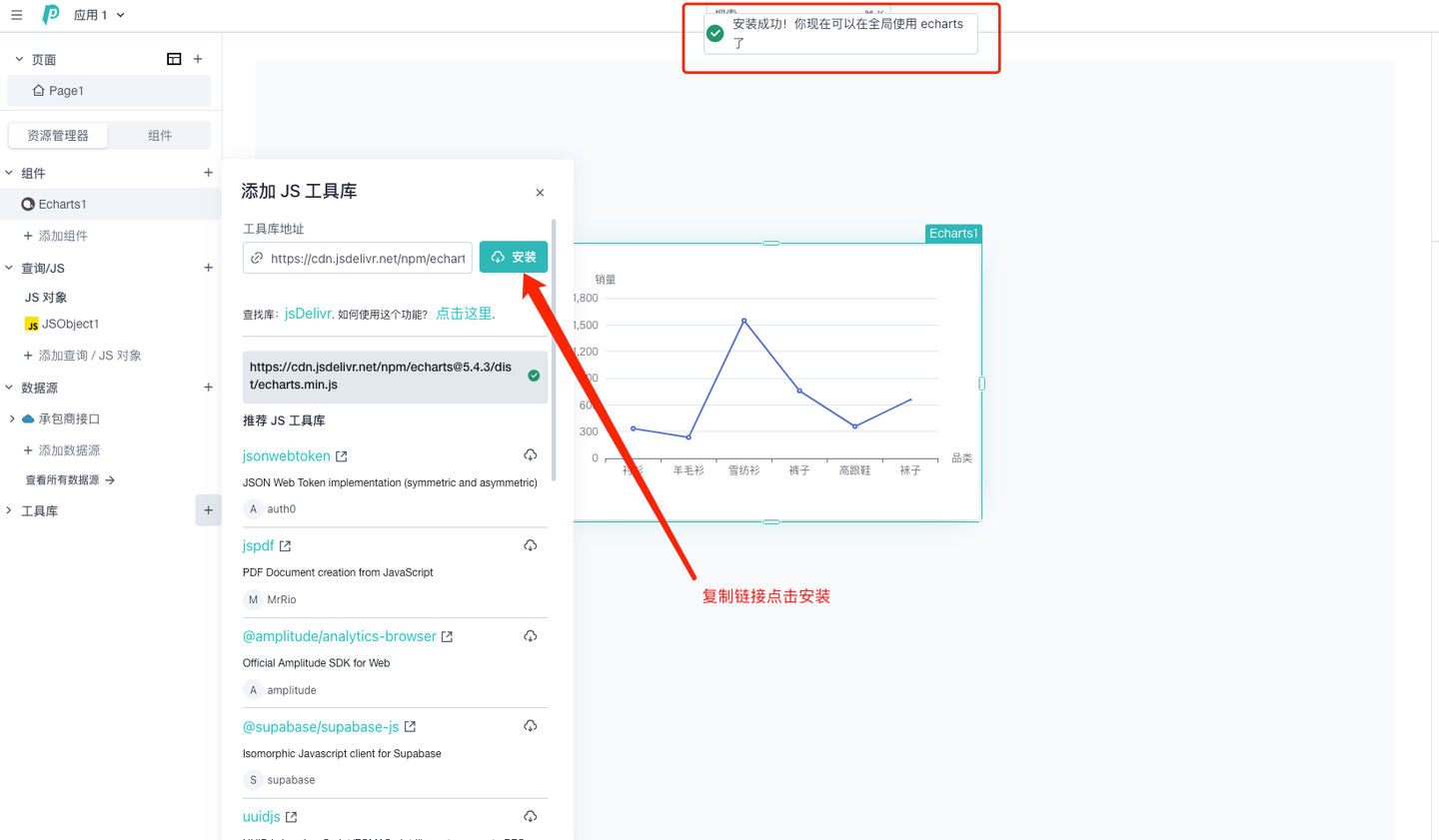Add a widget via 组件 plus icon

[208, 173]
